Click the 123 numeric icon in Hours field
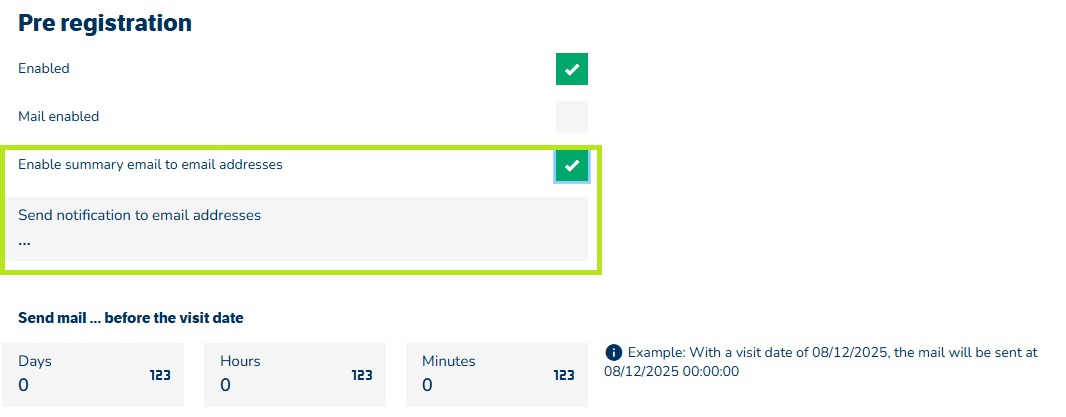The image size is (1066, 417). tap(362, 375)
